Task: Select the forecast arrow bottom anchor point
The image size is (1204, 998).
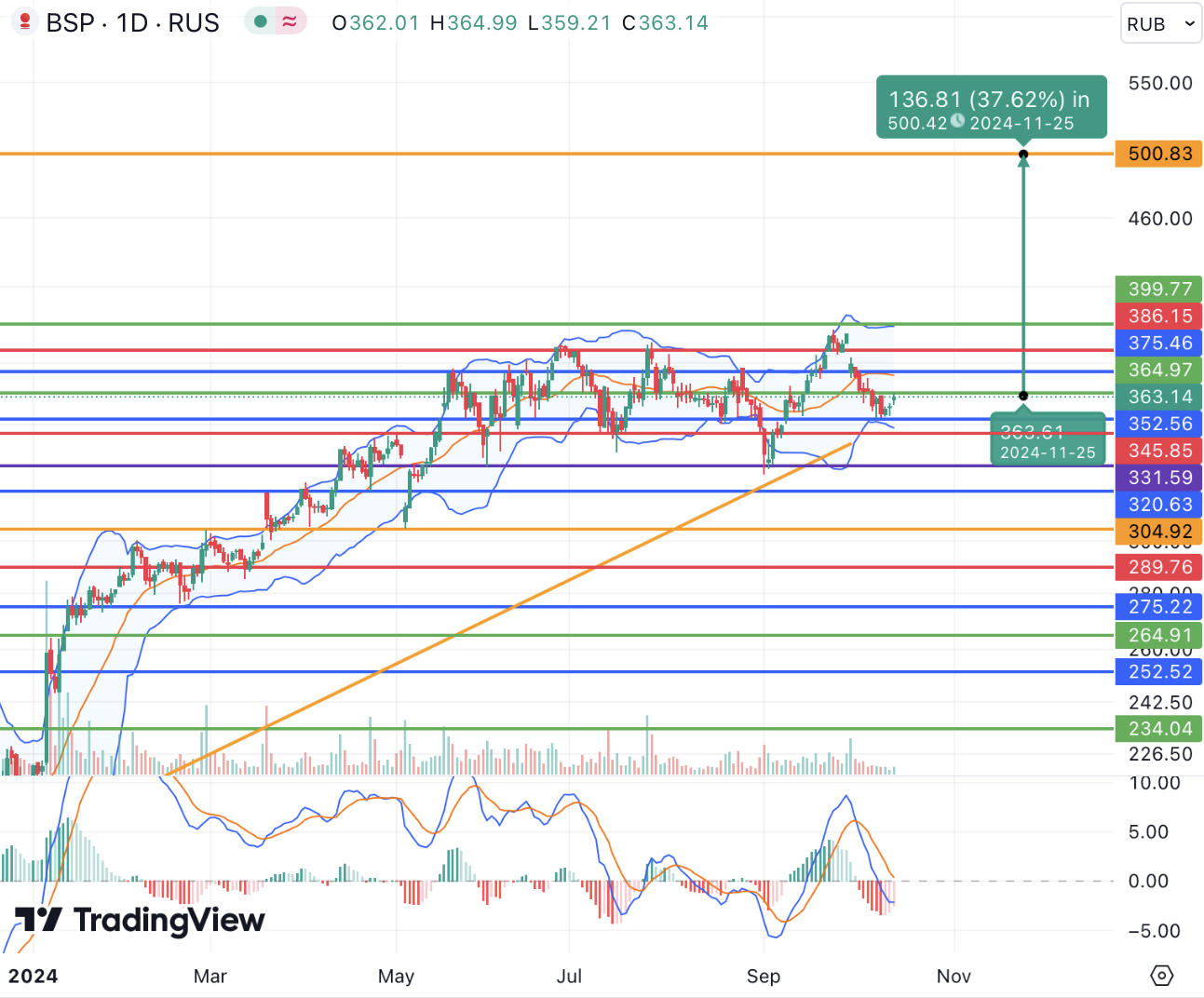Action: coord(1023,396)
